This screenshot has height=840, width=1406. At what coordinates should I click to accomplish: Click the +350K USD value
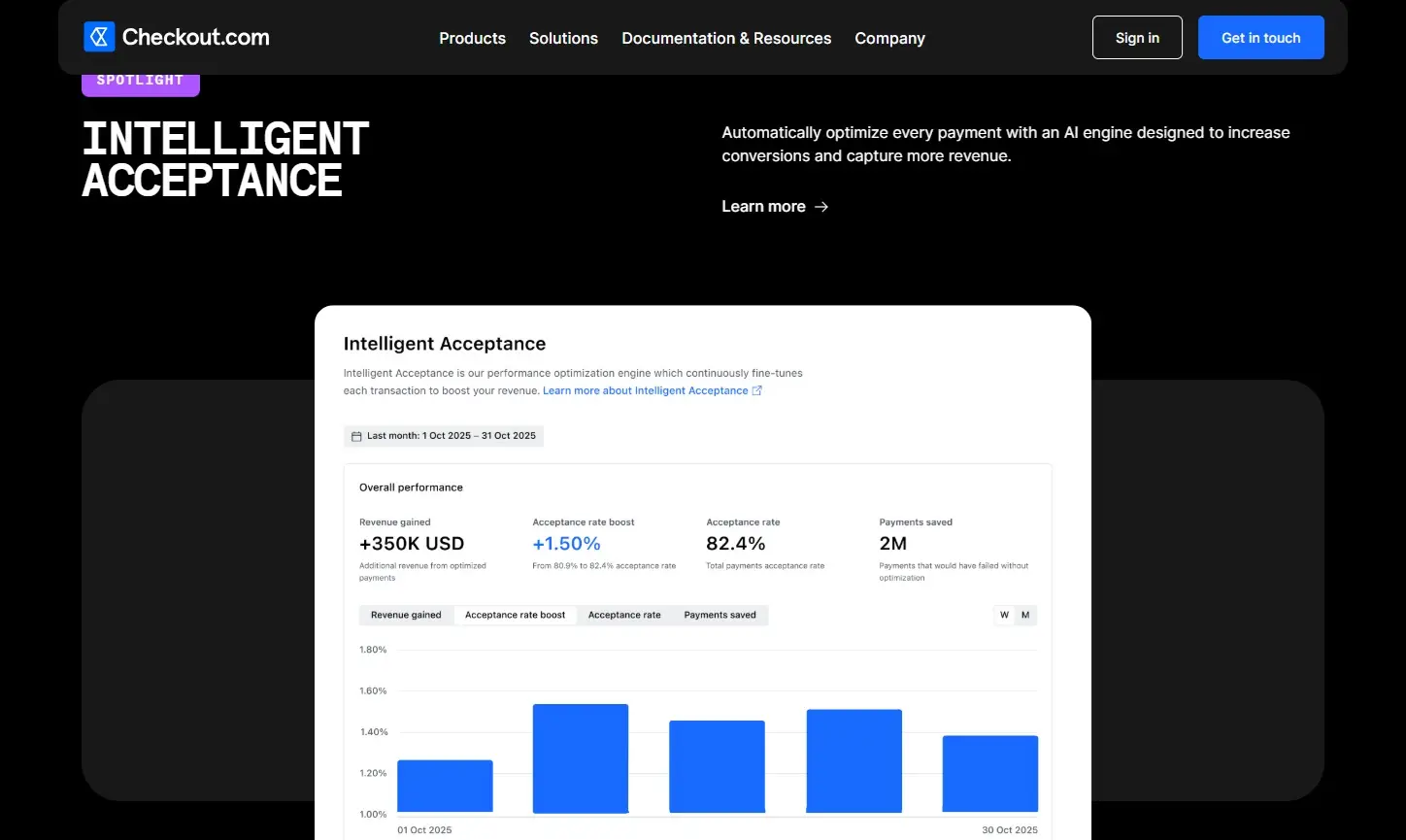tap(412, 544)
